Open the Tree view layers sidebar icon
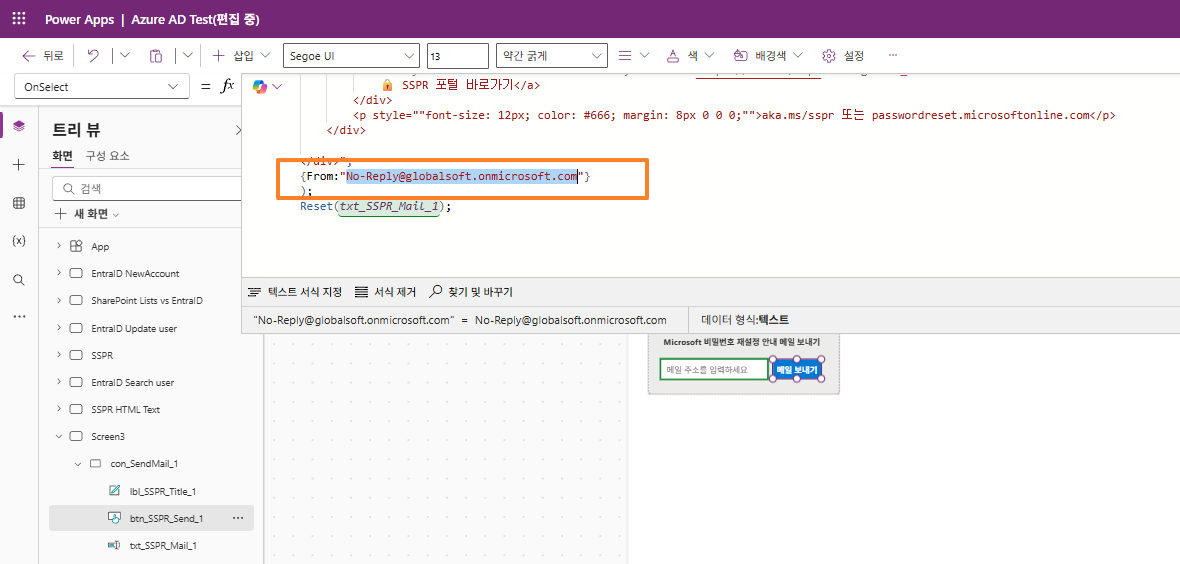The image size is (1180, 564). click(19, 126)
